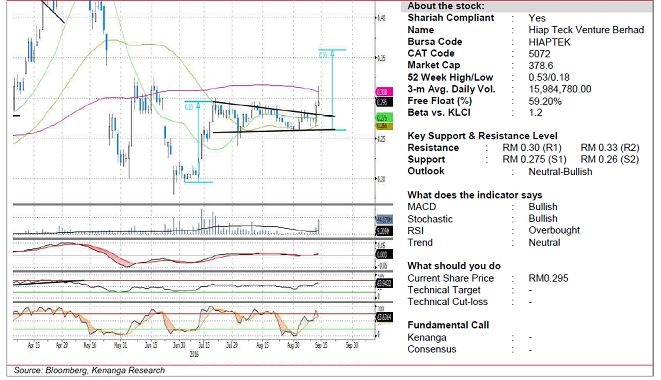Select the 'Sep 30' date axis label
Image resolution: width=661 pixels, height=380 pixels.
pos(352,345)
